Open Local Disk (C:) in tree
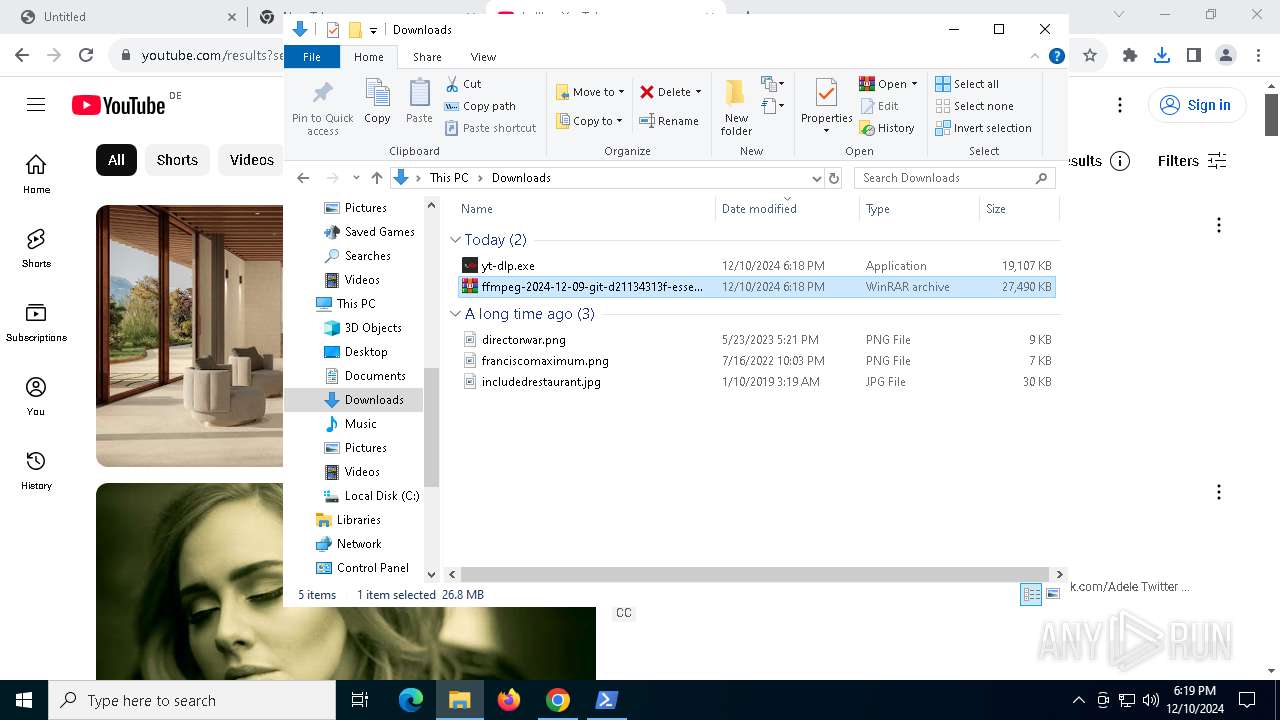The image size is (1280, 720). point(370,496)
